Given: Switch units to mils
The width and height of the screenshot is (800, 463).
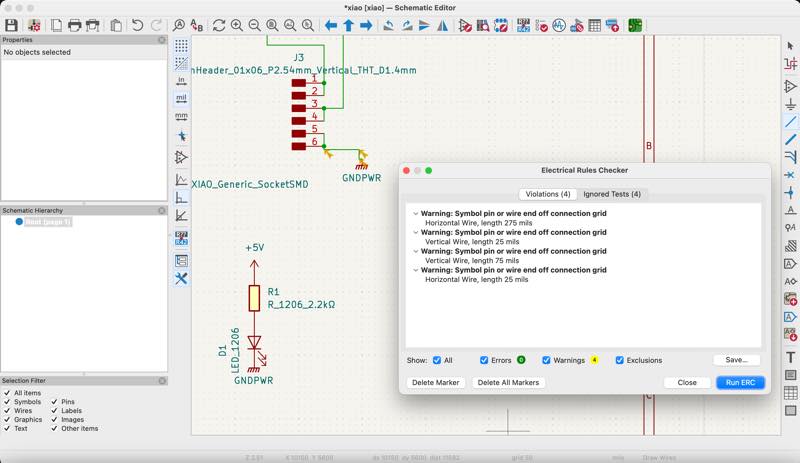Looking at the screenshot, I should tap(181, 98).
